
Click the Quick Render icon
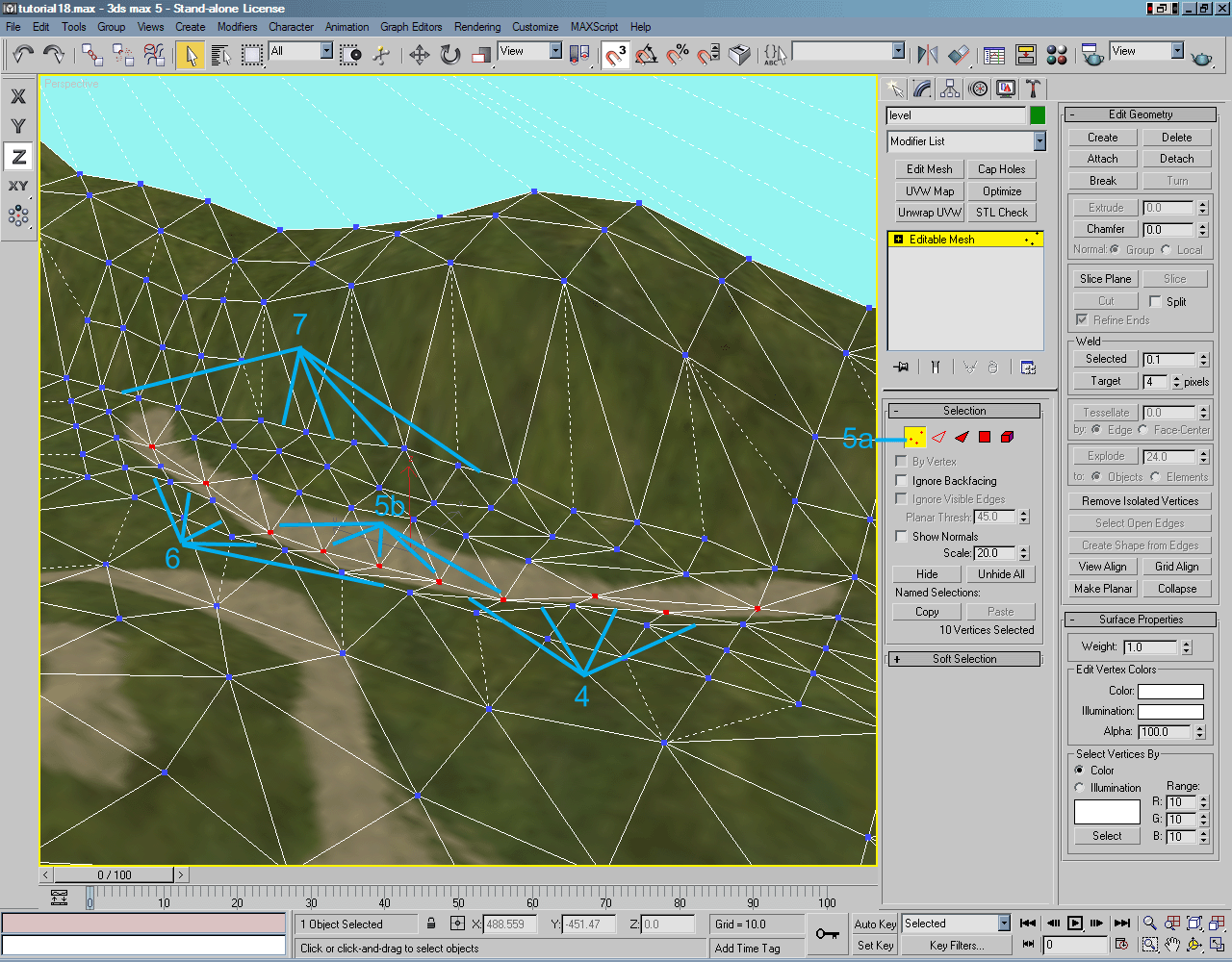[x=1199, y=56]
